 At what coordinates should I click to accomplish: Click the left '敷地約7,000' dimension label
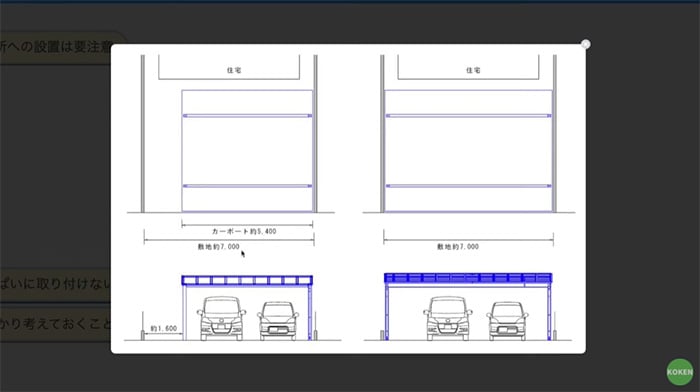tap(219, 246)
